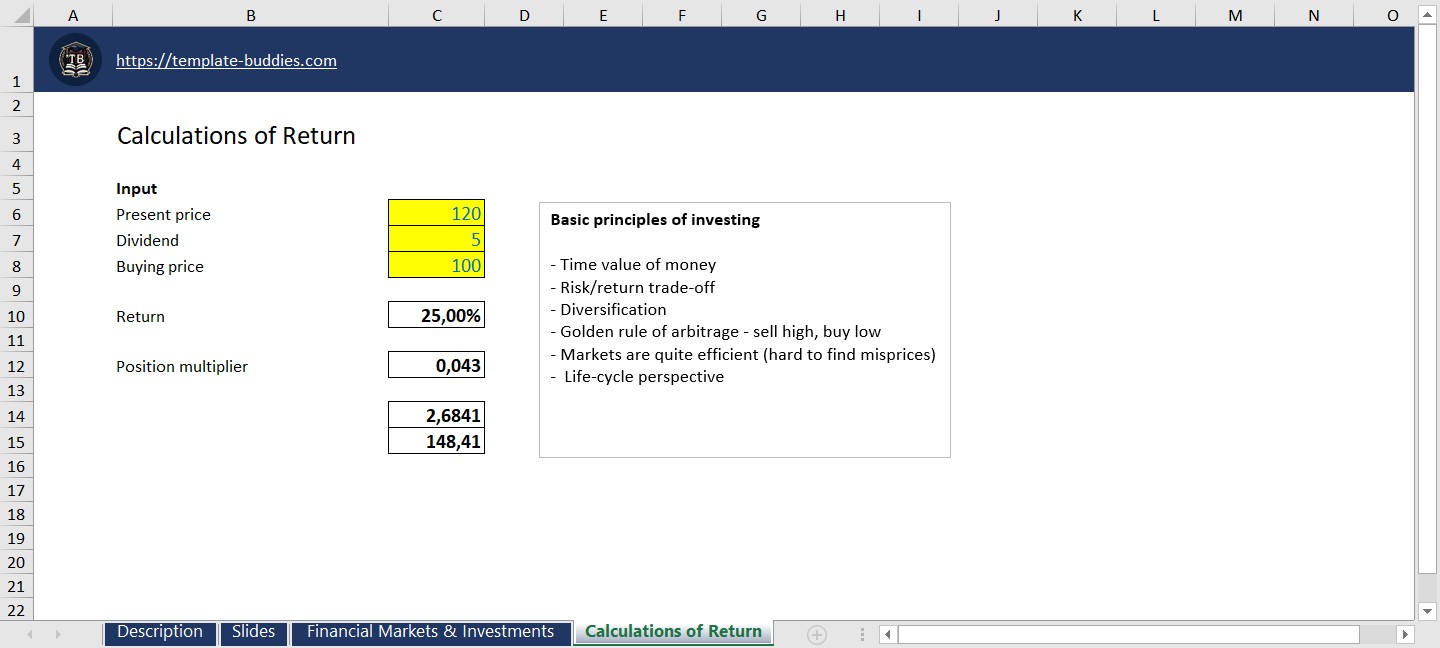Click the horizontal scrollbar left arrow

click(x=887, y=634)
